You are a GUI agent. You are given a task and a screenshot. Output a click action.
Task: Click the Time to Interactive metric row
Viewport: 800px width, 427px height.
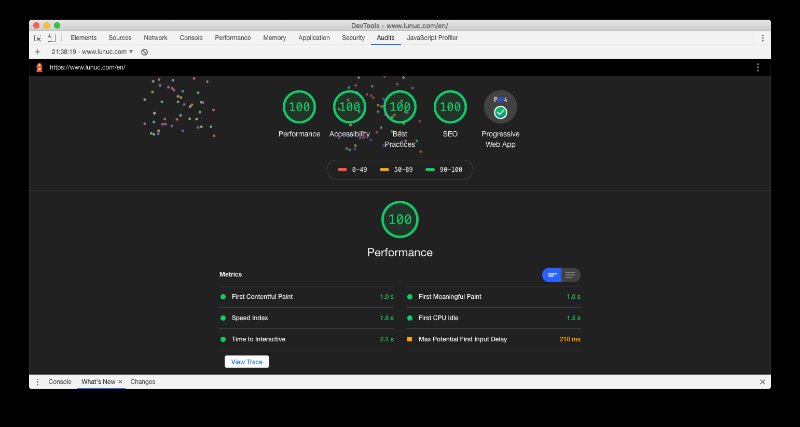[x=307, y=339]
